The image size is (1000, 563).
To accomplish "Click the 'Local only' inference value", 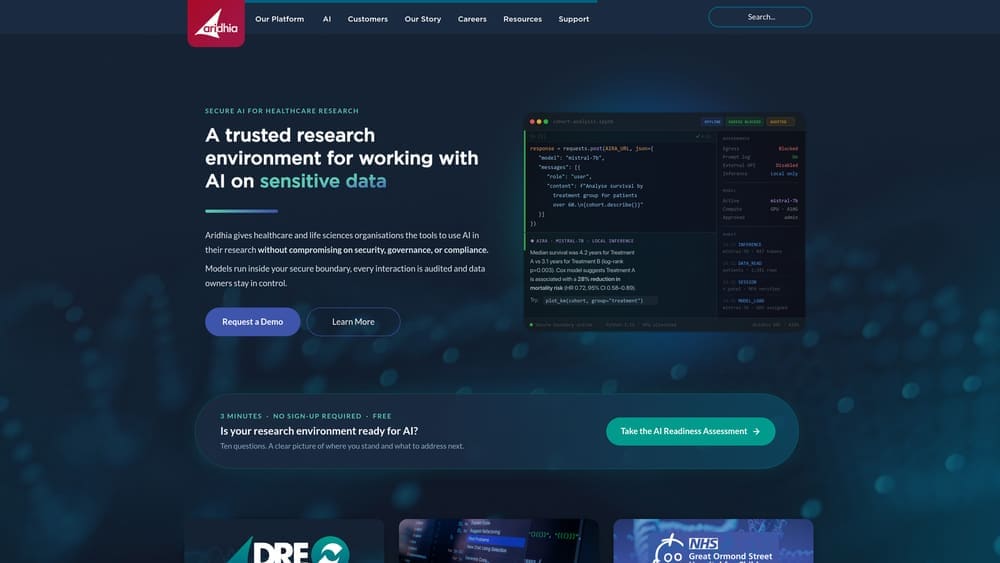I will (x=784, y=173).
